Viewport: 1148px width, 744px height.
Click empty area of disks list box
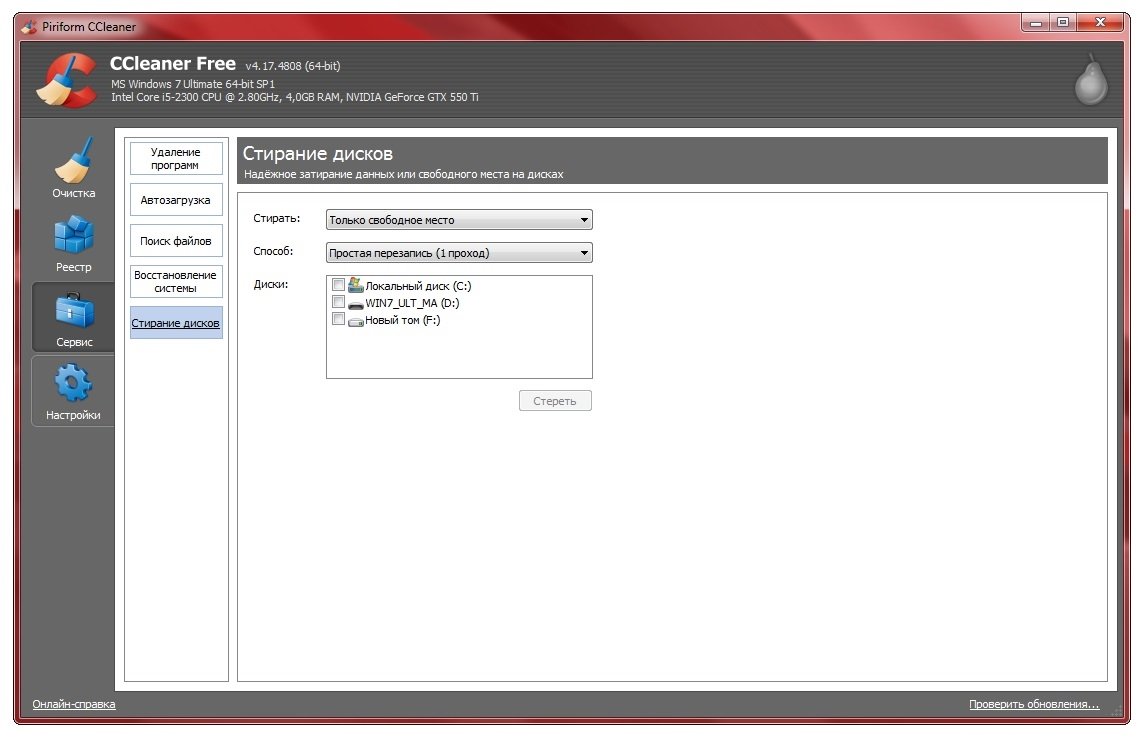tap(459, 354)
